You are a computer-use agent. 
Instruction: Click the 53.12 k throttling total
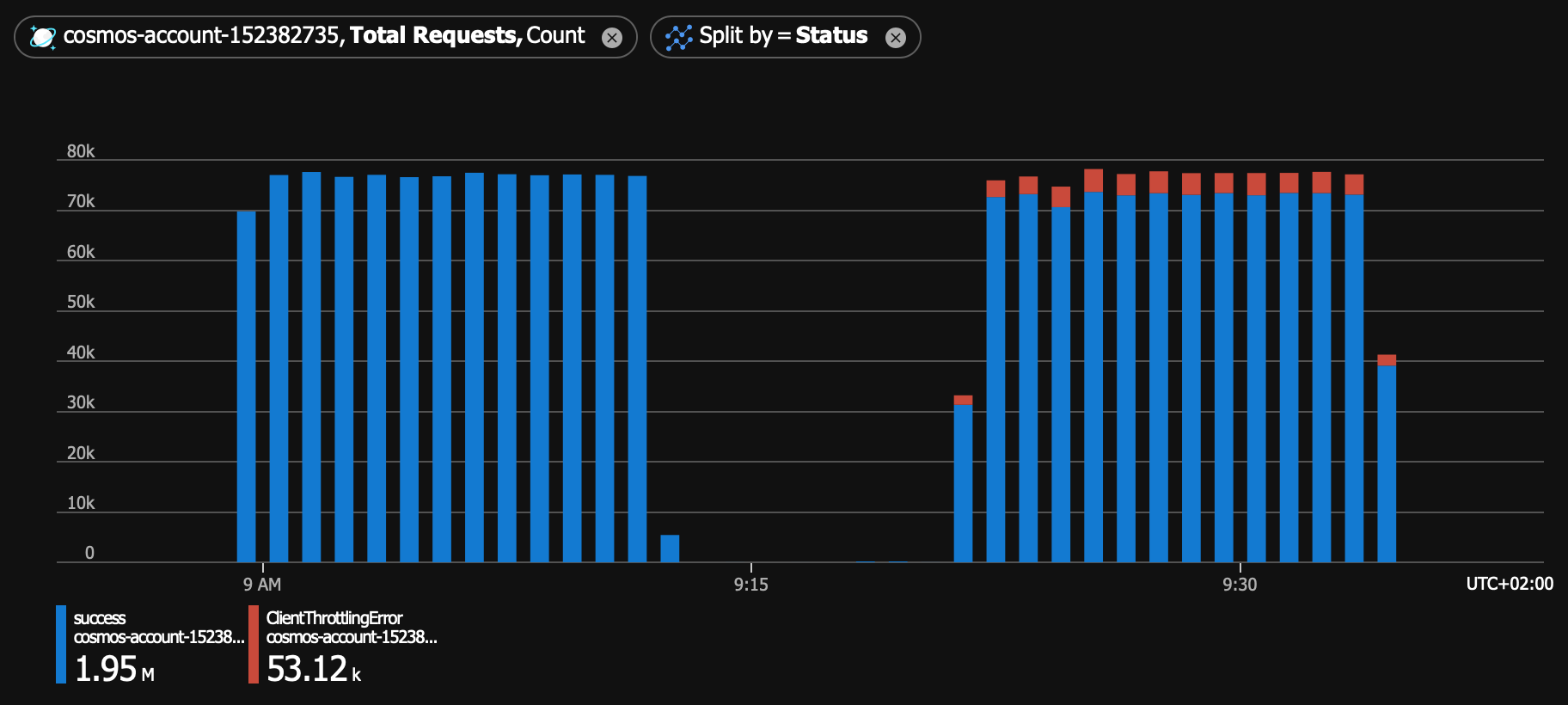314,669
